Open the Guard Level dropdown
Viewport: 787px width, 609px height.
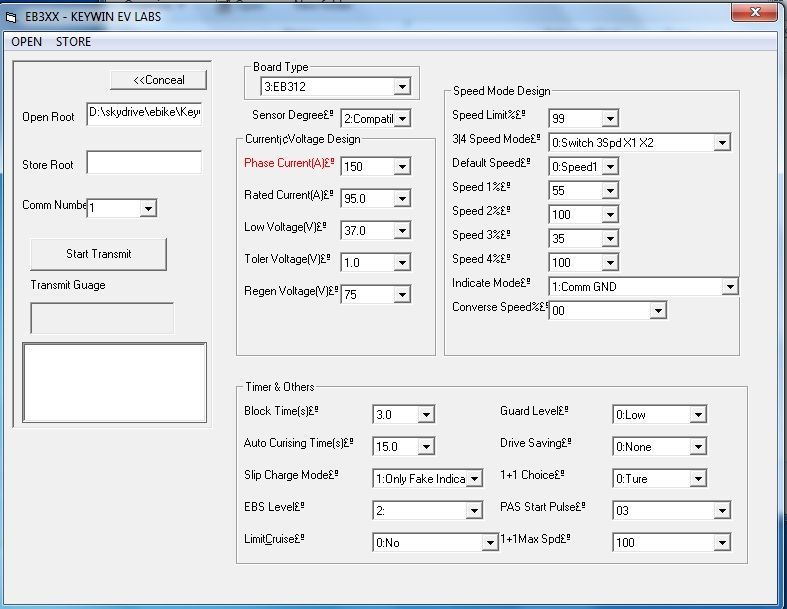[x=697, y=415]
